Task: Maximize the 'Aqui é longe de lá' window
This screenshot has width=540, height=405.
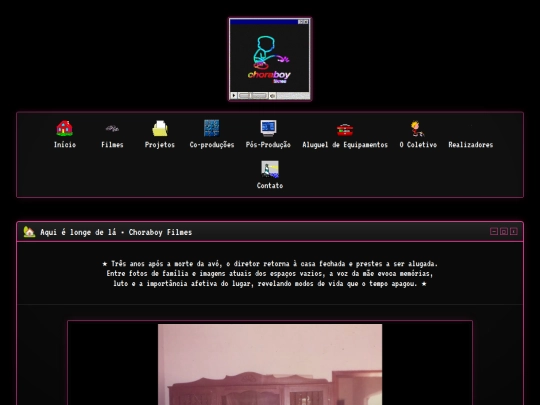Action: [x=504, y=231]
